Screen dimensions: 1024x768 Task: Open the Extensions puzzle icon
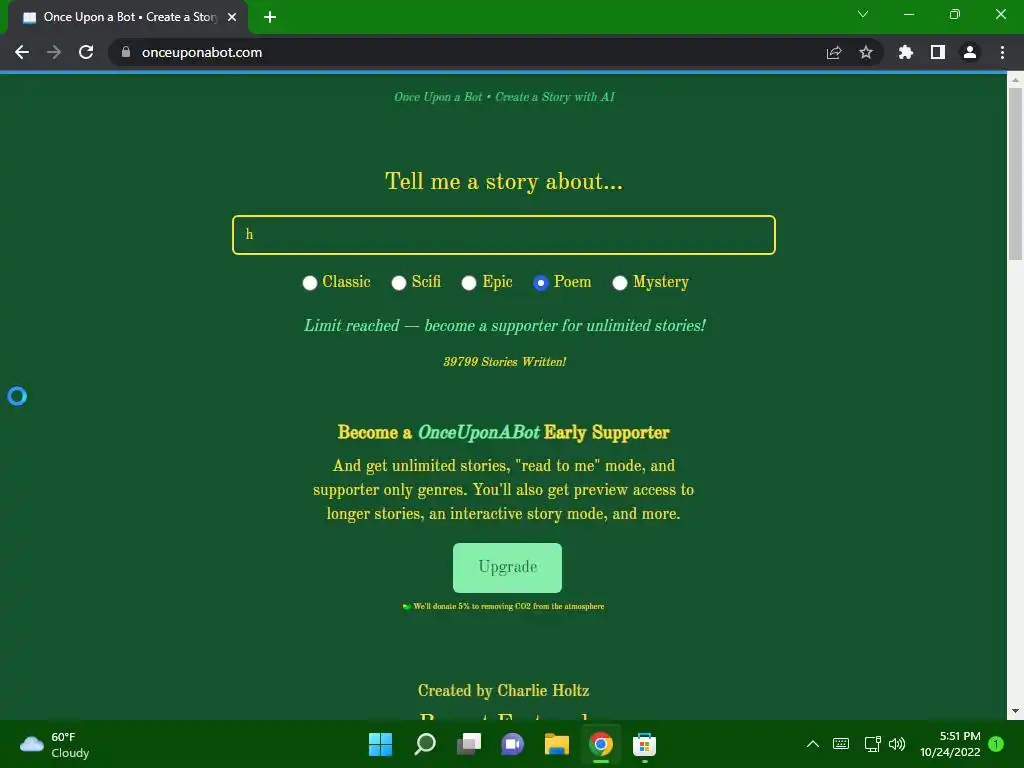coord(905,52)
